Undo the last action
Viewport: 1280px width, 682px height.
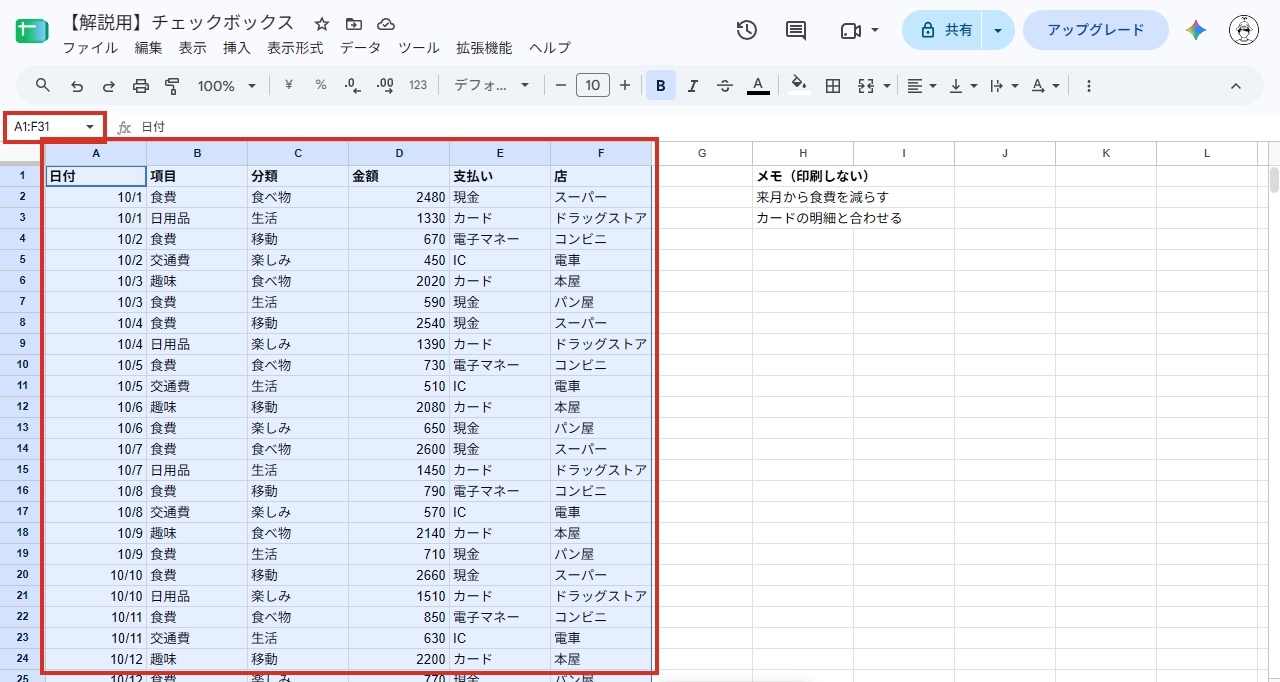[x=77, y=86]
